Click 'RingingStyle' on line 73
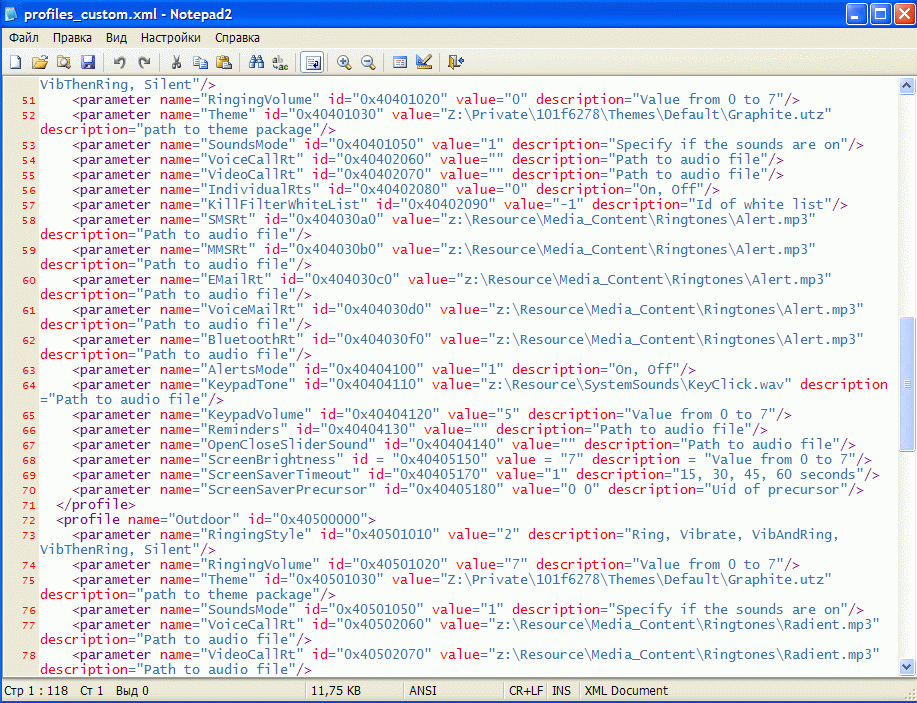This screenshot has height=703, width=917. (256, 535)
